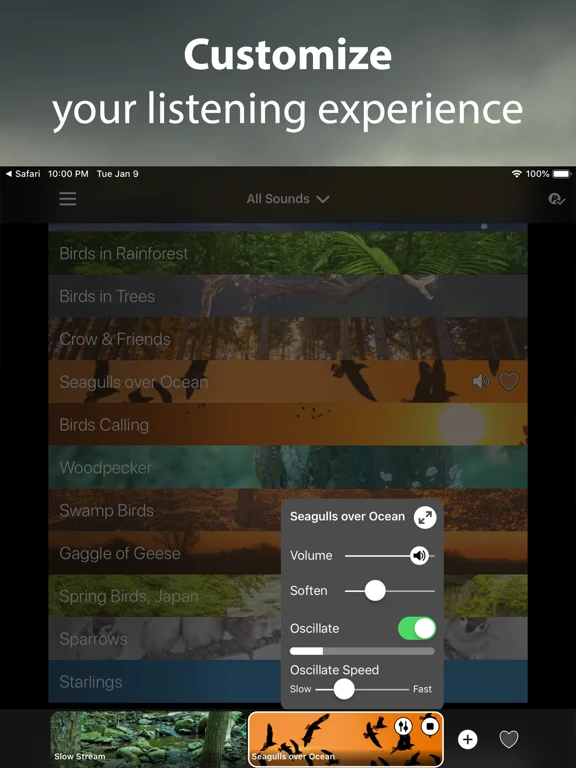Expand the Seagulls over Ocean settings popup
The image size is (576, 768).
pos(425,517)
